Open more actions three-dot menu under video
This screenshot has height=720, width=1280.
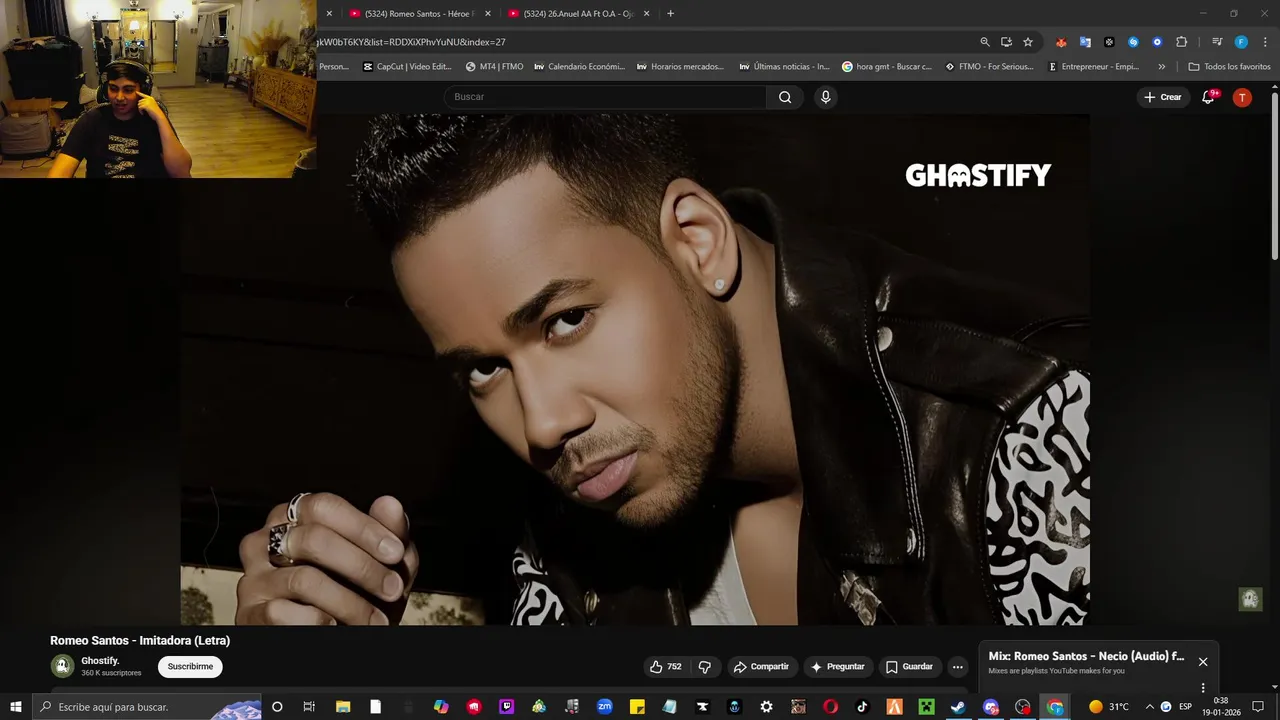[957, 667]
